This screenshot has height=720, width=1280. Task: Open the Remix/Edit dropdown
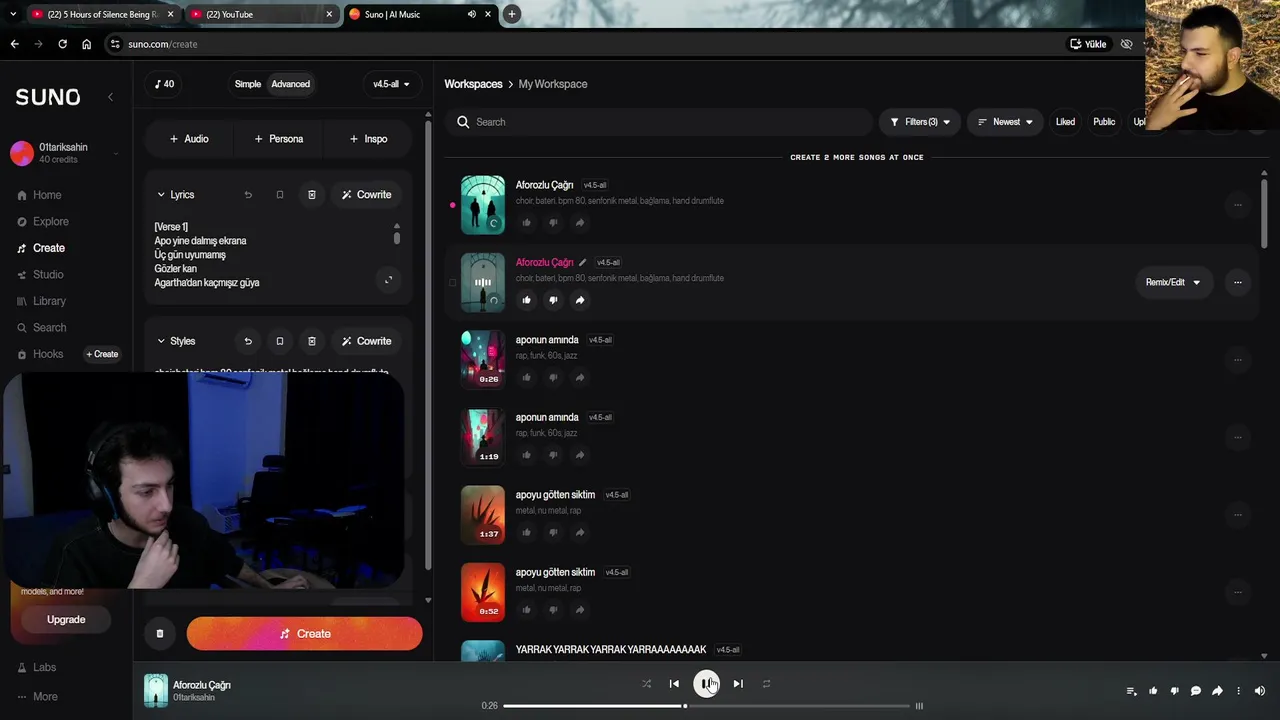click(x=1172, y=282)
